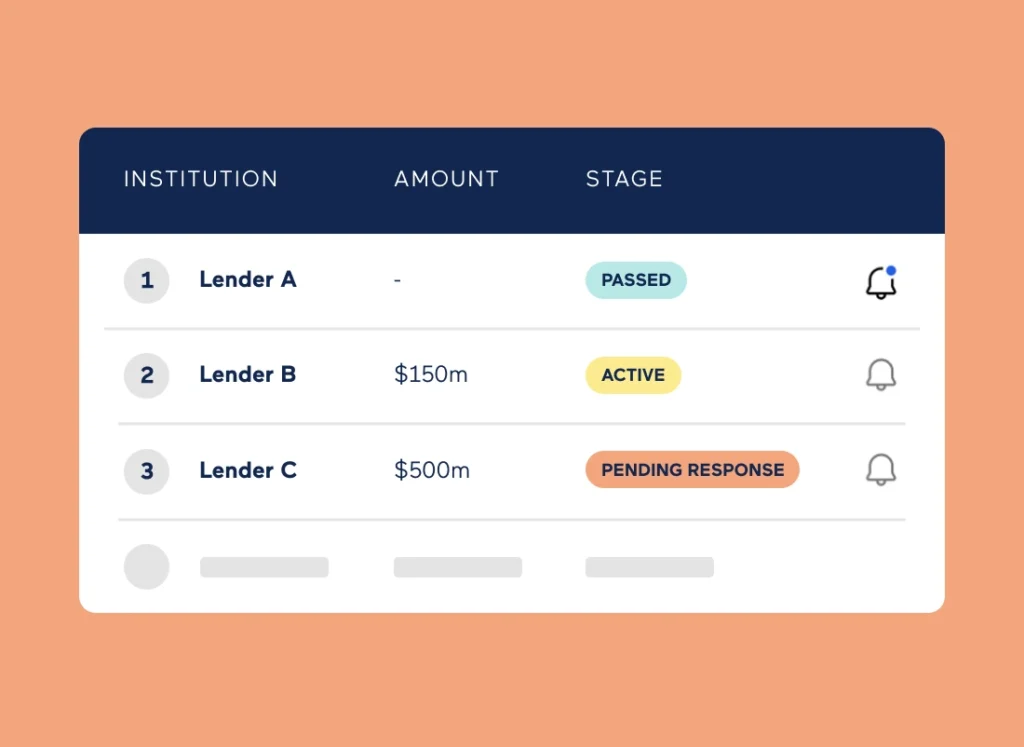Click the number 1 circle badge
Viewport: 1024px width, 747px height.
pyautogui.click(x=147, y=281)
